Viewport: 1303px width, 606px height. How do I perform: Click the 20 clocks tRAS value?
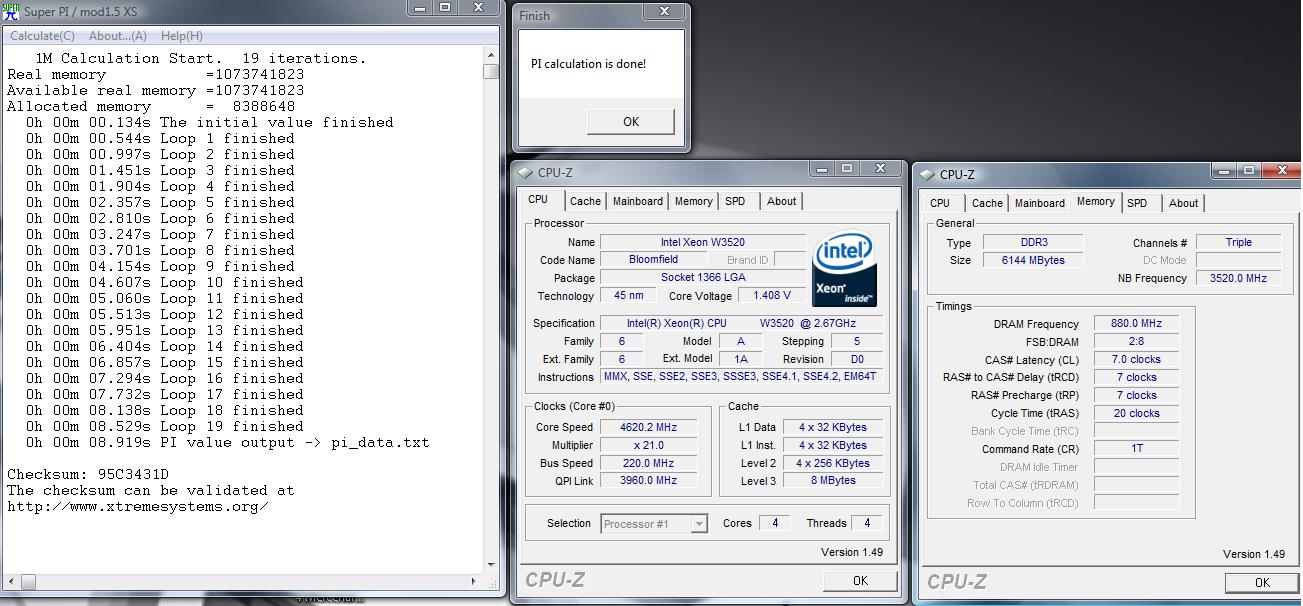pyautogui.click(x=1136, y=413)
